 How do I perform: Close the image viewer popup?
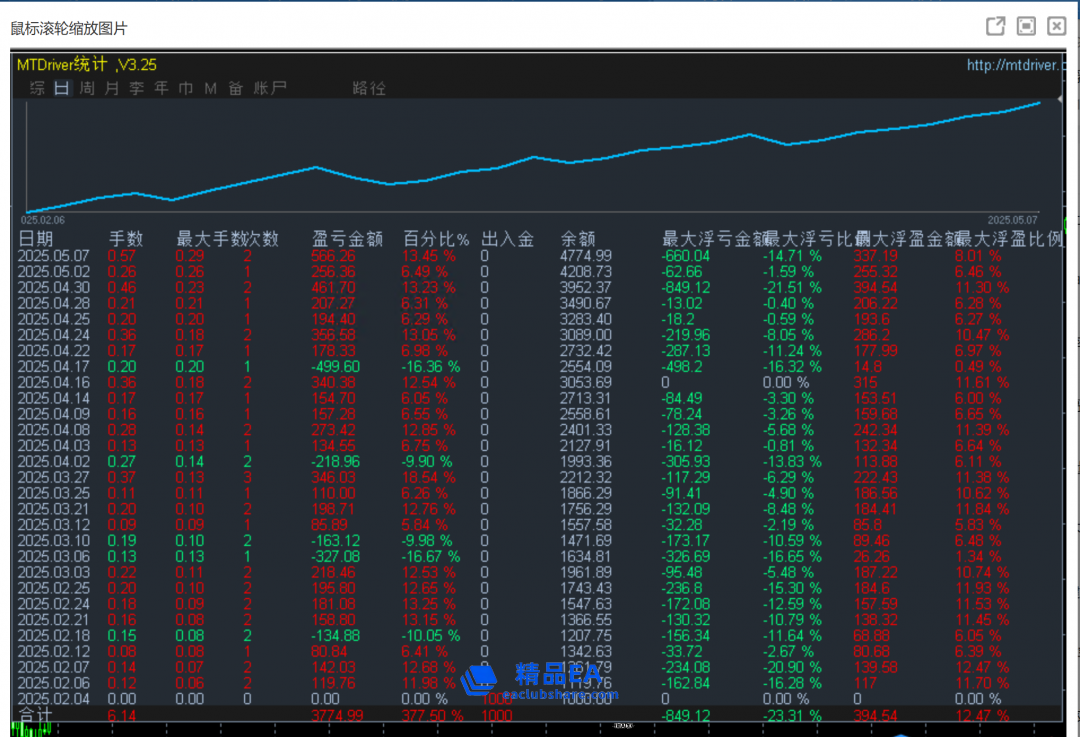(1056, 27)
